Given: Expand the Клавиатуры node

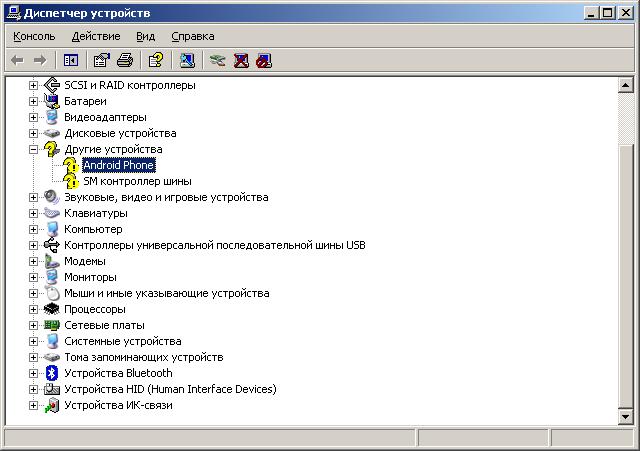Looking at the screenshot, I should click(33, 213).
